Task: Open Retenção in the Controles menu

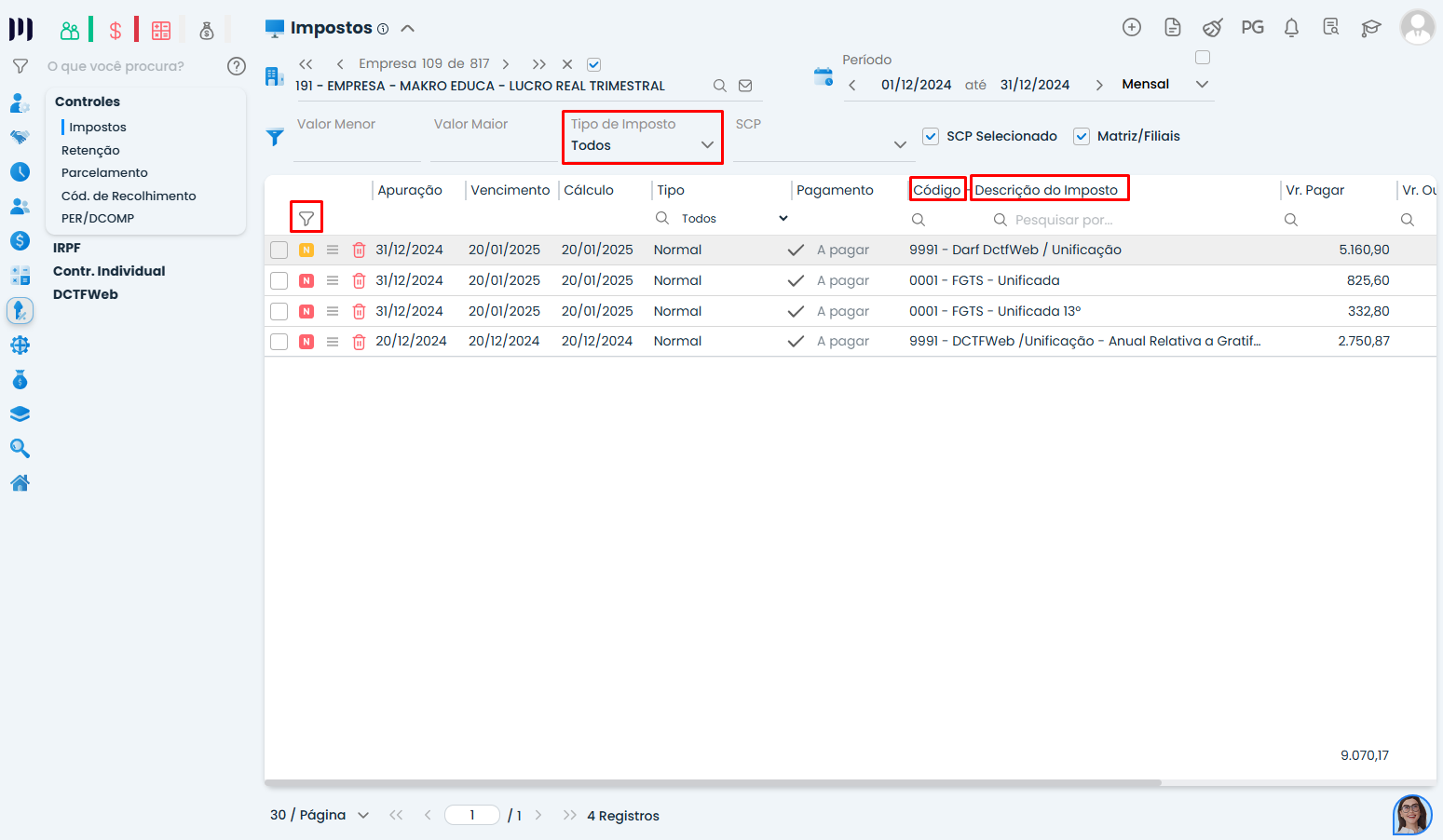Action: pos(90,150)
